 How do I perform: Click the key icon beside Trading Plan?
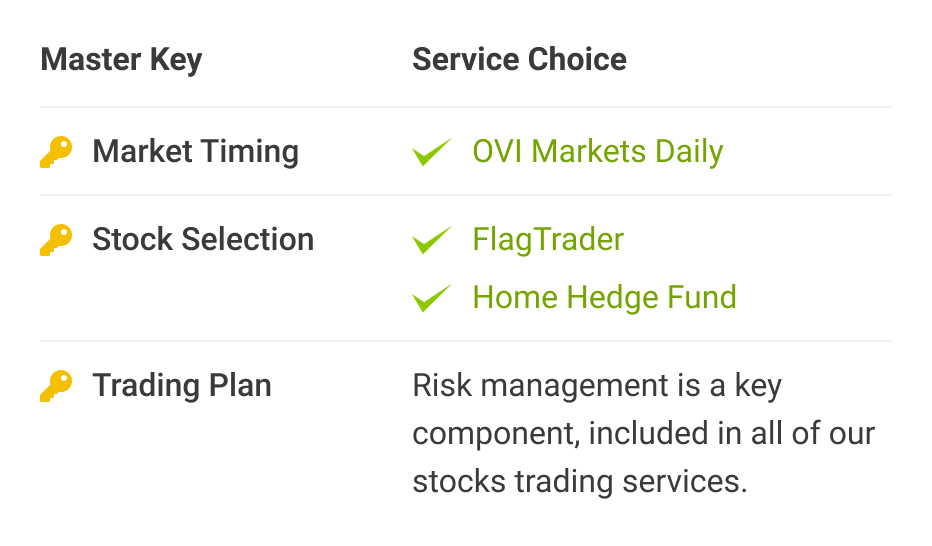pos(56,386)
